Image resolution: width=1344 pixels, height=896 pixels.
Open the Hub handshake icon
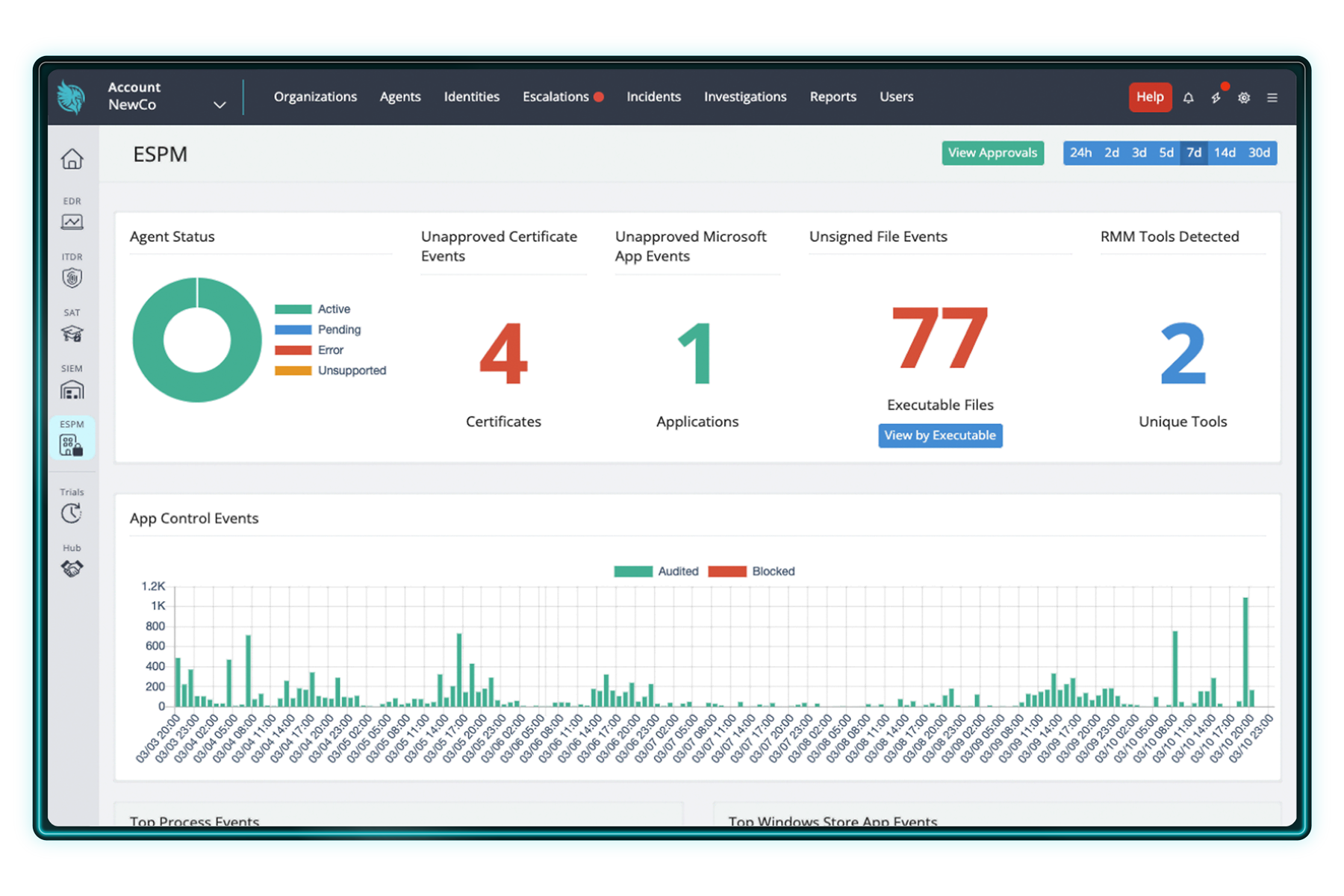click(x=72, y=568)
